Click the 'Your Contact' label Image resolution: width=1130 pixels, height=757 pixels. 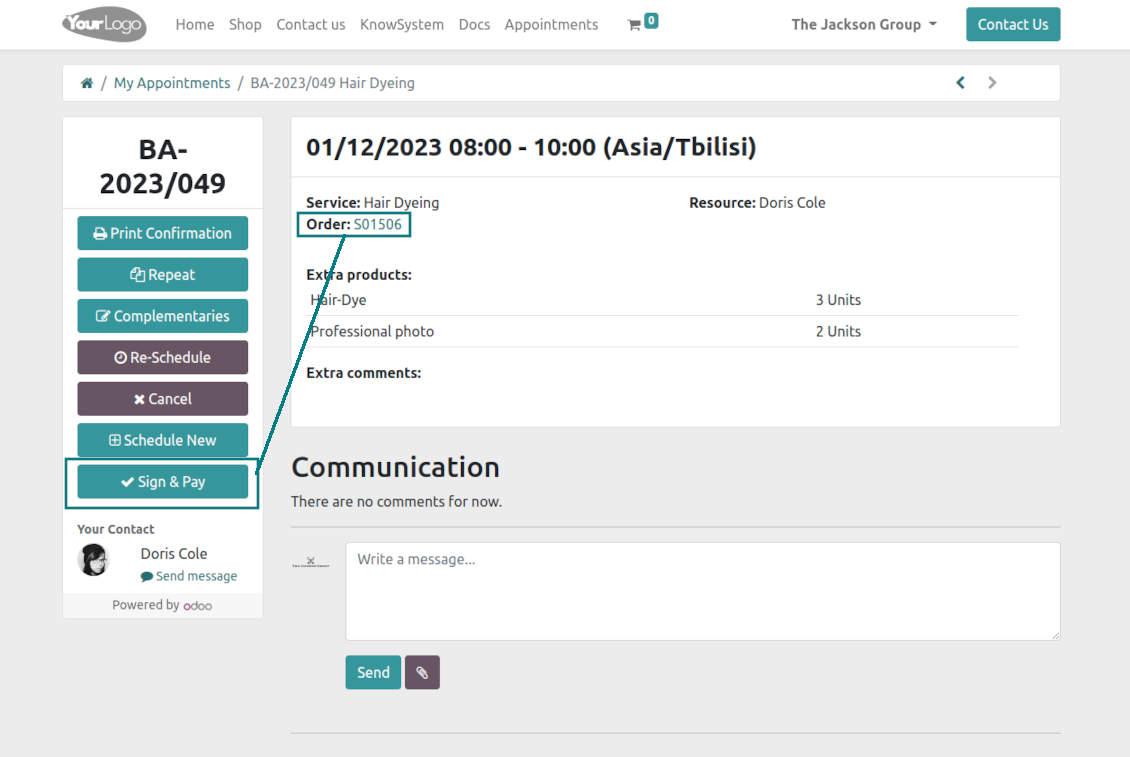tap(116, 529)
